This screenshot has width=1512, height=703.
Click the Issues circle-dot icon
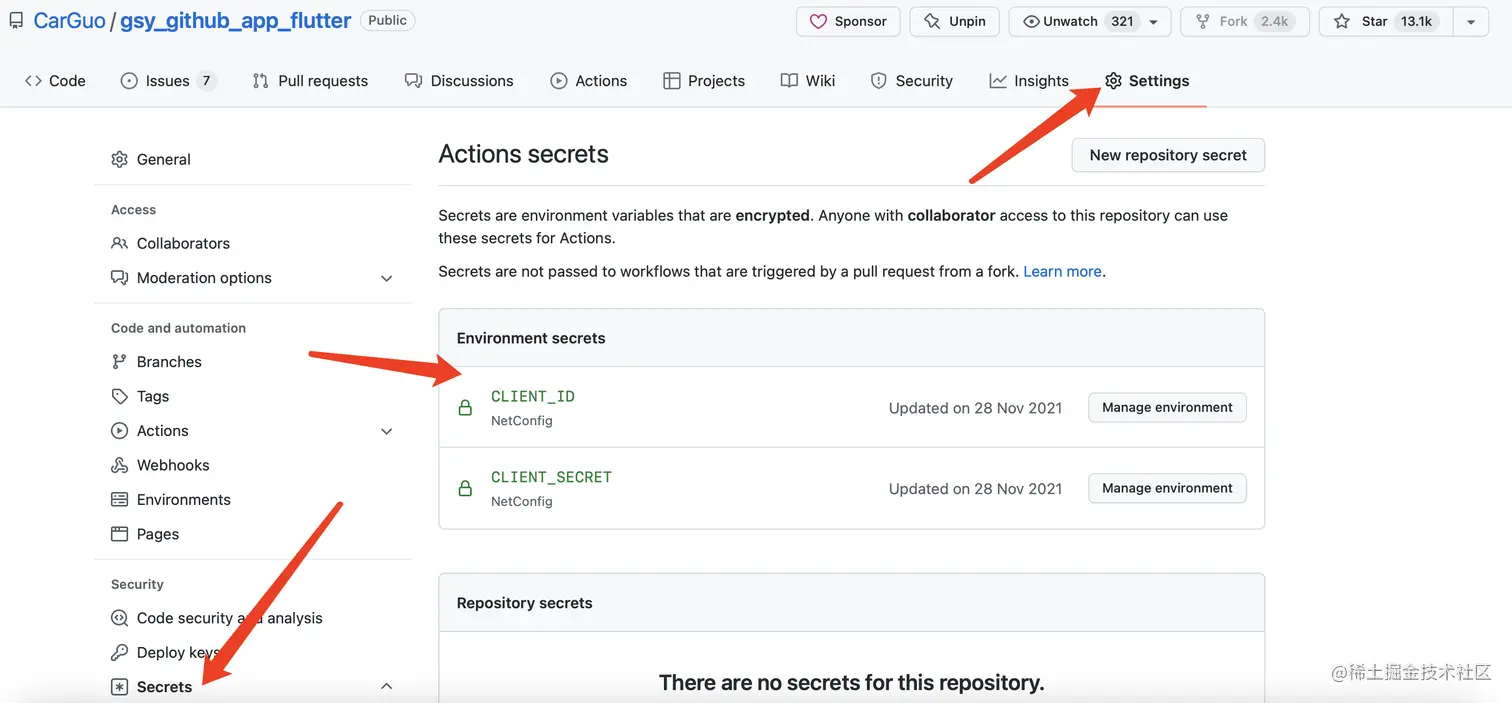pyautogui.click(x=129, y=81)
